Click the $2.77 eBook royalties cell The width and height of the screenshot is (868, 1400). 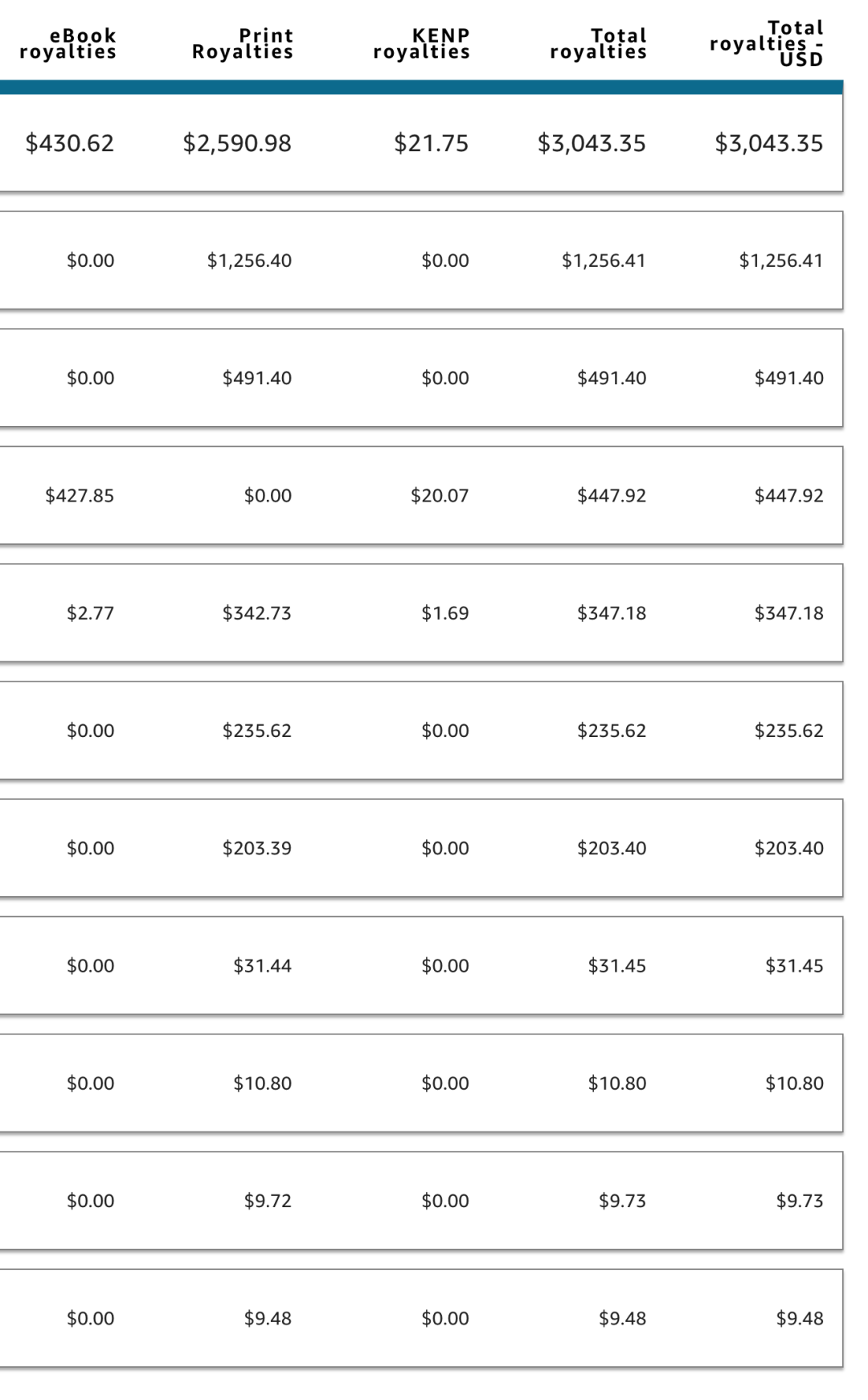pos(90,613)
